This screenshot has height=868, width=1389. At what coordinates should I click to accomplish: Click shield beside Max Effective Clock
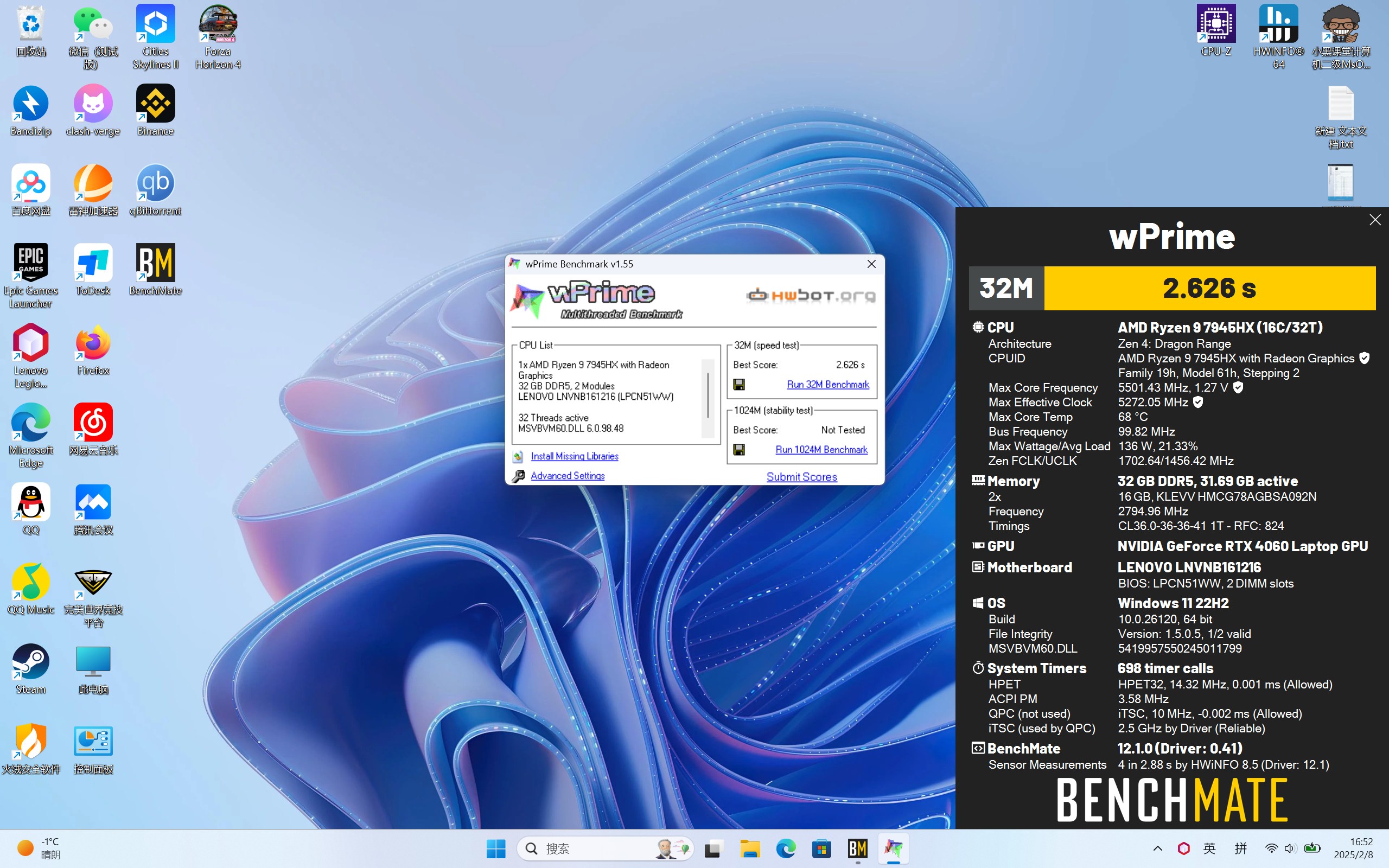point(1198,403)
